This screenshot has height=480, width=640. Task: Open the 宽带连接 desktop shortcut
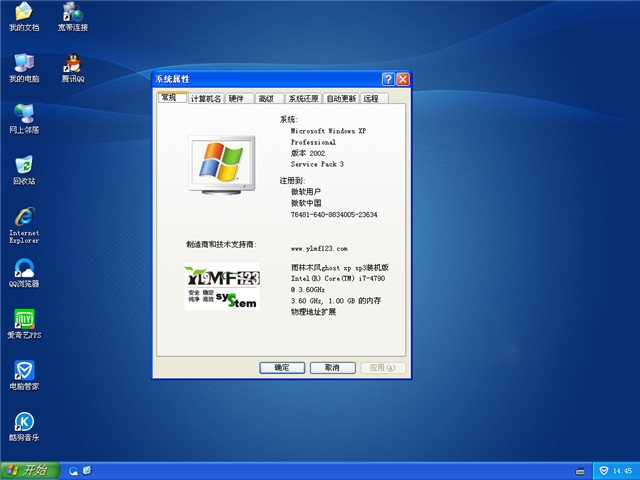[73, 17]
